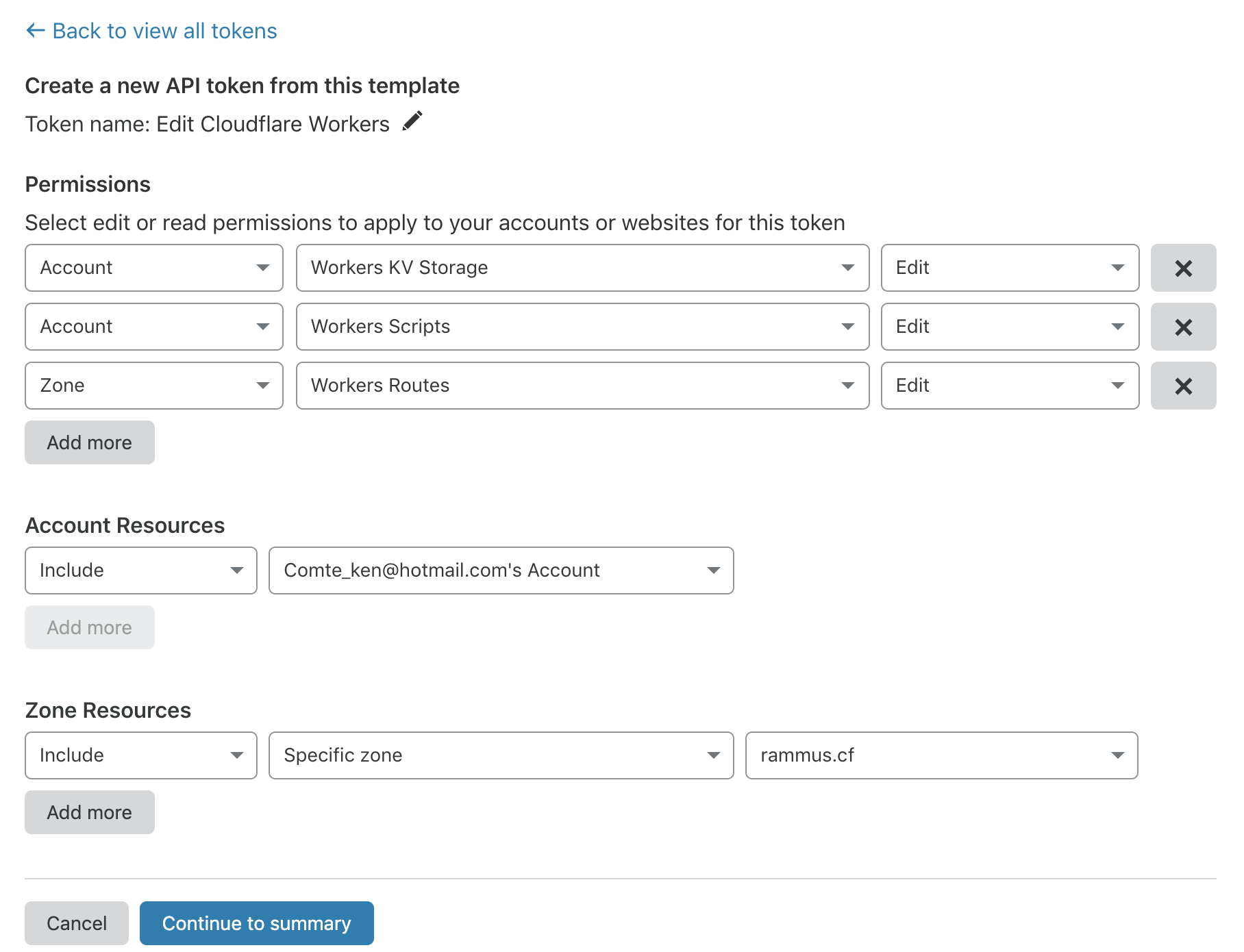Image resolution: width=1244 pixels, height=952 pixels.
Task: Change the Zone permission type dropdown
Action: [154, 386]
